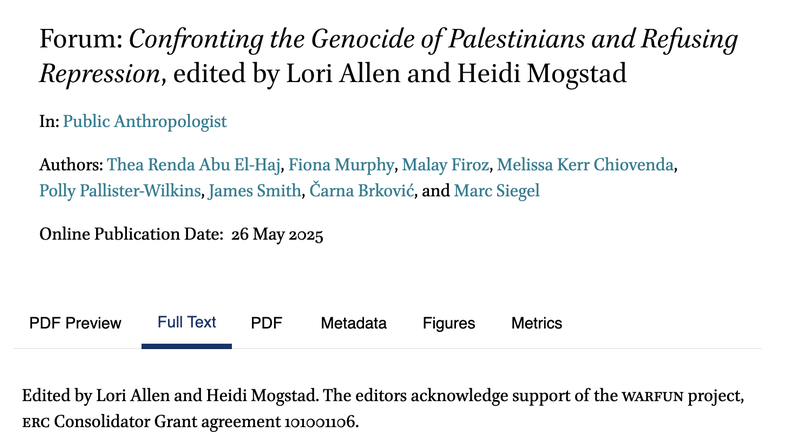Open author Malay Firoz's page
This screenshot has height=448, width=800.
[x=445, y=165]
